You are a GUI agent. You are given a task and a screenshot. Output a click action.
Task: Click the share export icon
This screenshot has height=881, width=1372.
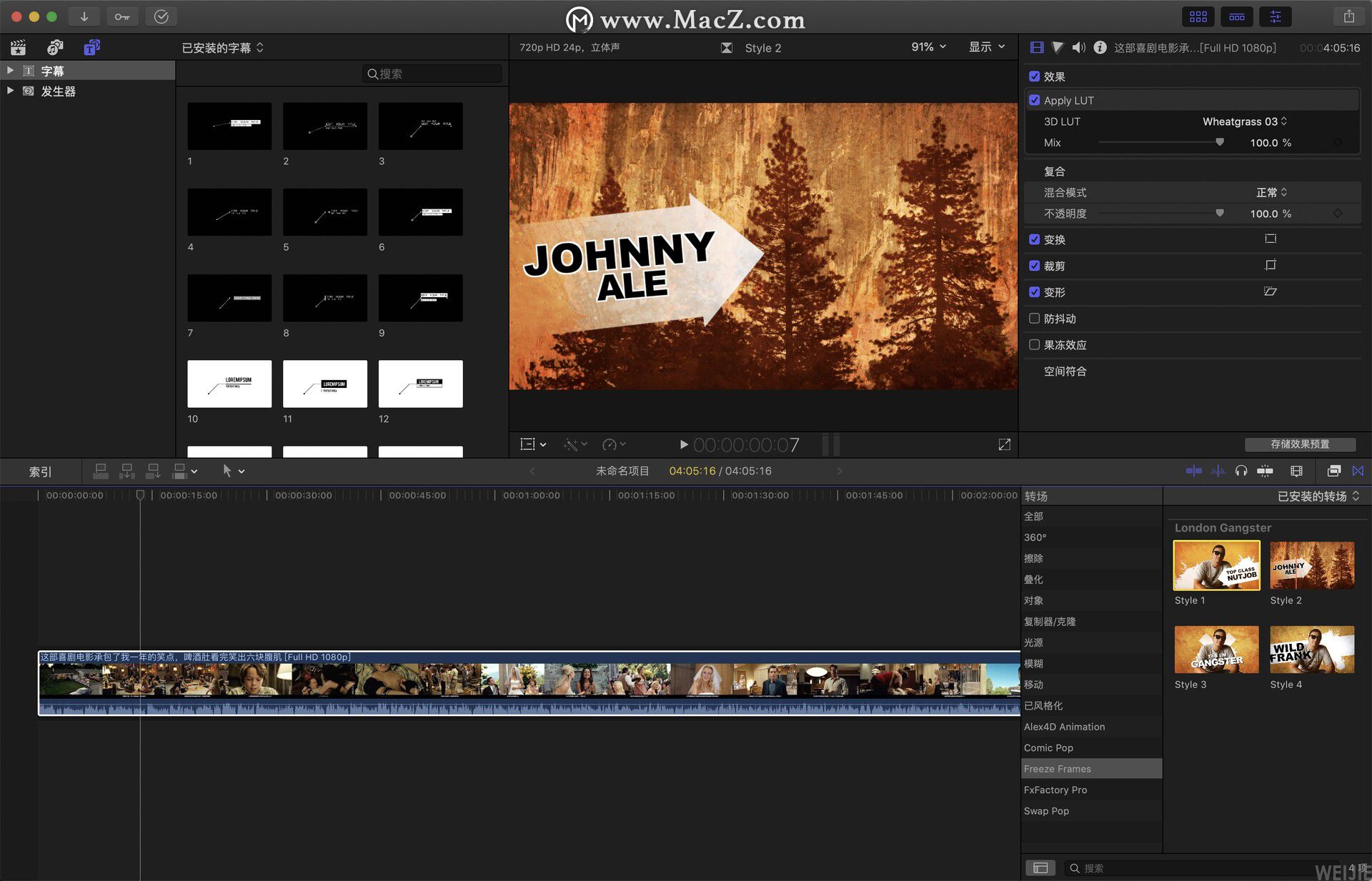click(x=1349, y=16)
